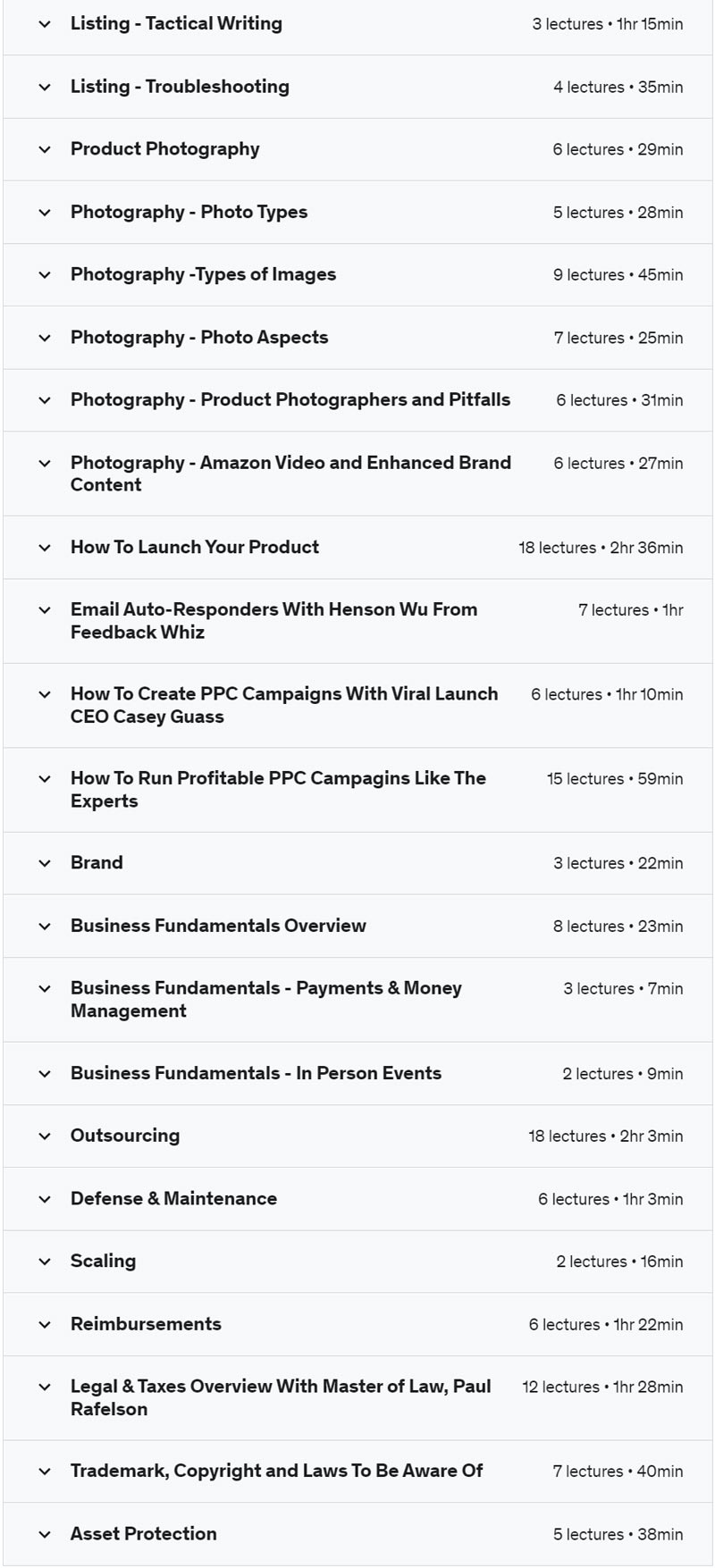The width and height of the screenshot is (715, 1568).
Task: Click the Reimbursements lecture count text
Action: click(x=605, y=1325)
